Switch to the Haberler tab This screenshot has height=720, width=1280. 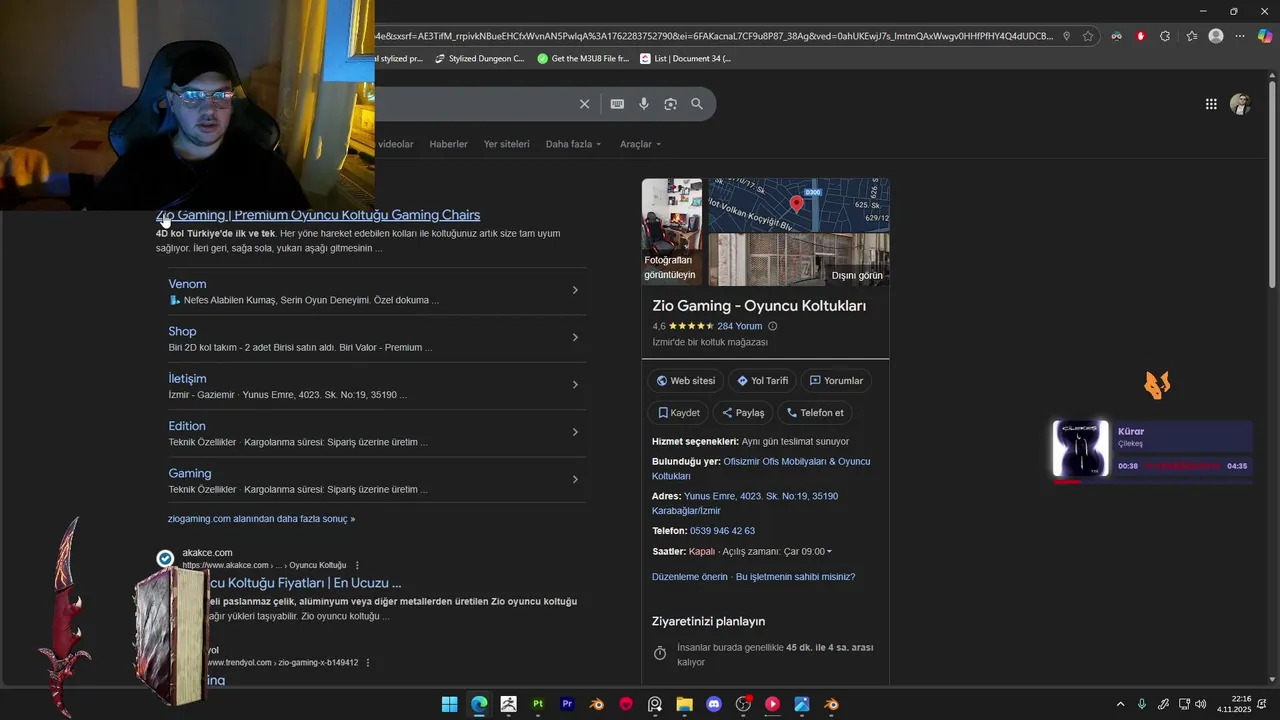click(448, 144)
